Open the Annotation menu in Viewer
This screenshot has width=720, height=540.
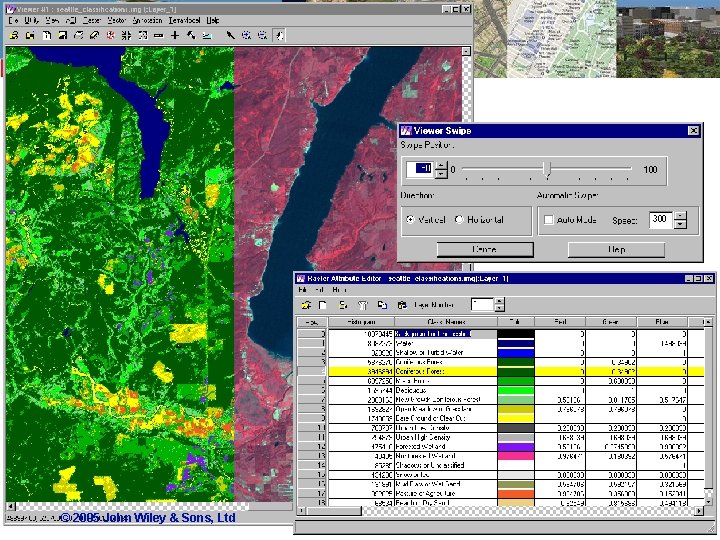tap(147, 20)
